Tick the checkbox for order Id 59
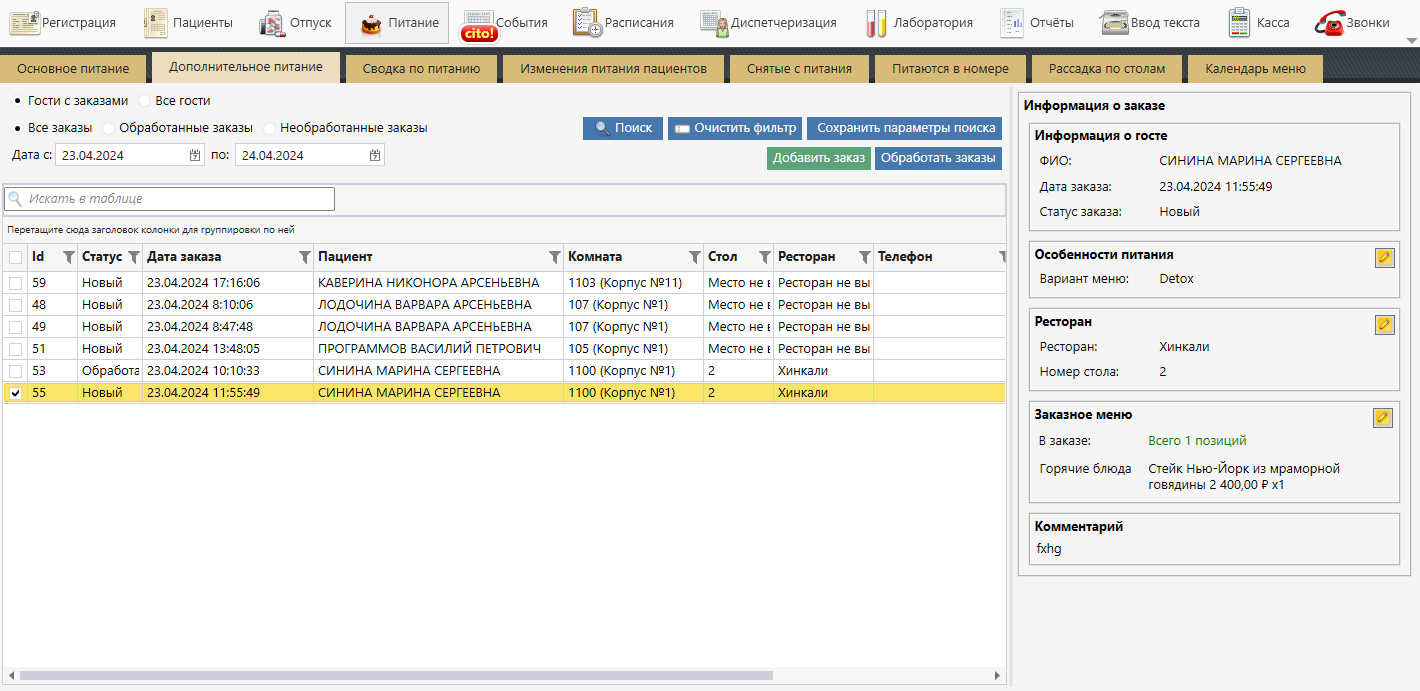Image resolution: width=1420 pixels, height=691 pixels. [15, 283]
